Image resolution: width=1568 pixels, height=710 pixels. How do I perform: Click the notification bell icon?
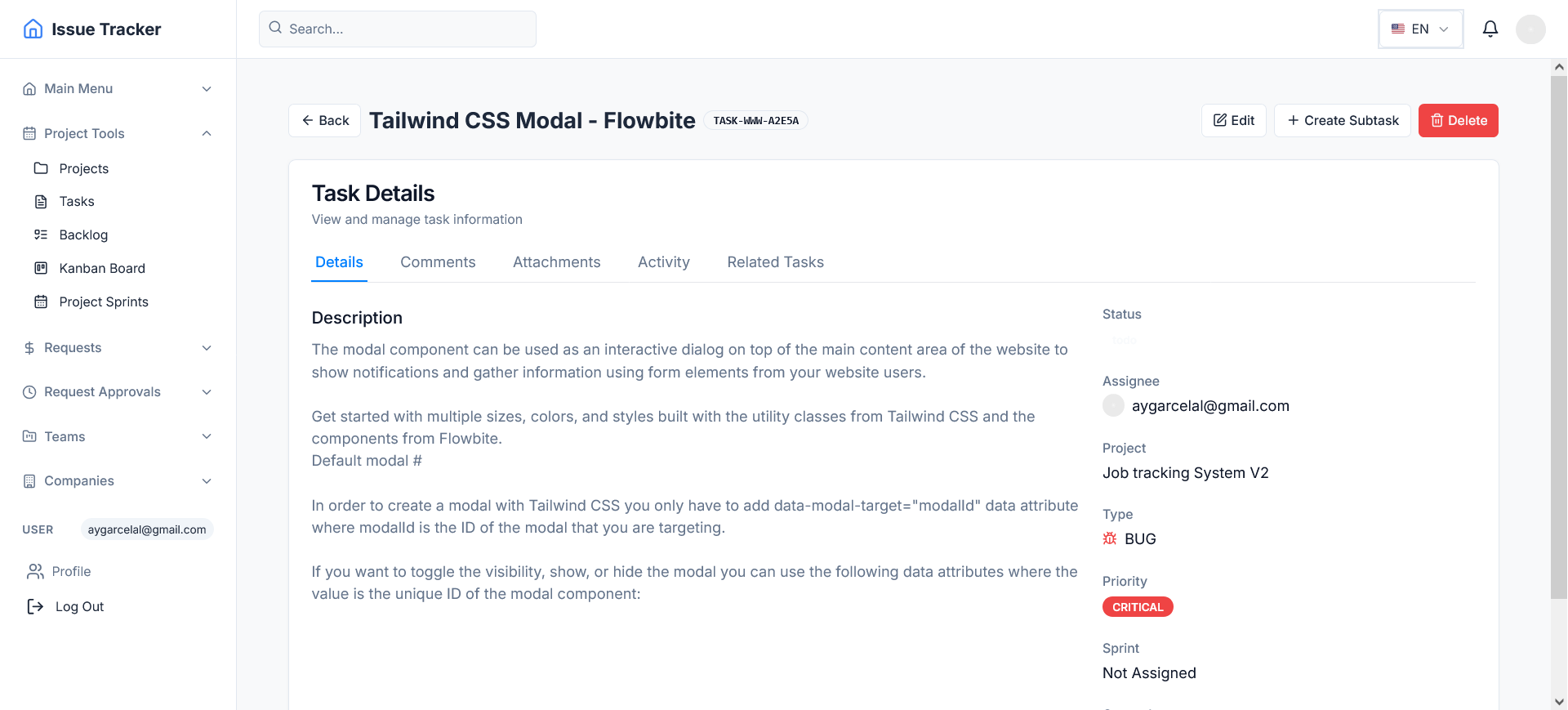pyautogui.click(x=1490, y=29)
